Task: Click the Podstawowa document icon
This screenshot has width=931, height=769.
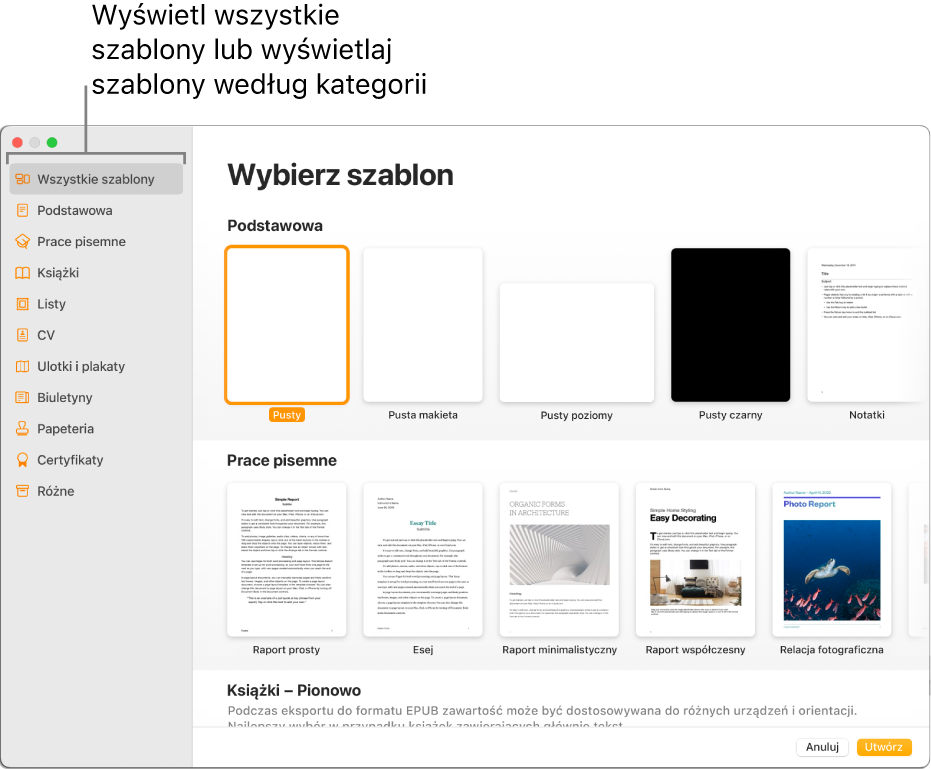Action: click(x=23, y=210)
